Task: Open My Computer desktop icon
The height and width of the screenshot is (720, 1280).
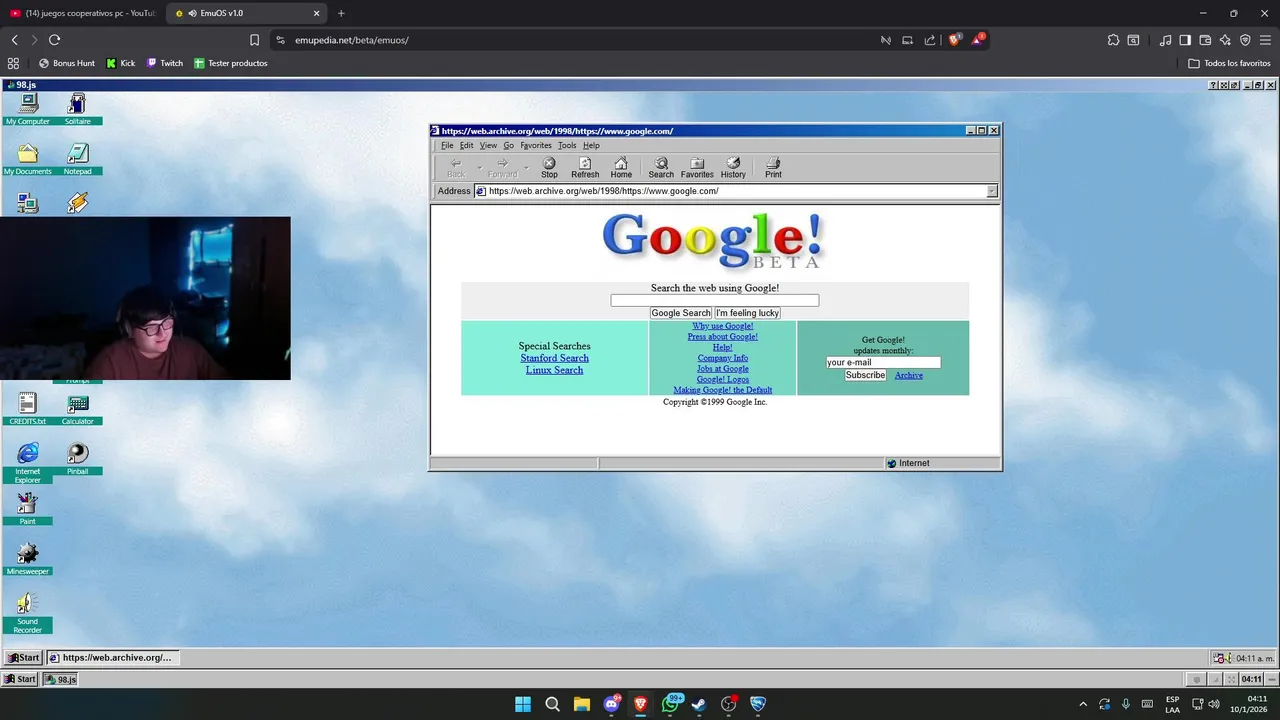Action: (27, 109)
